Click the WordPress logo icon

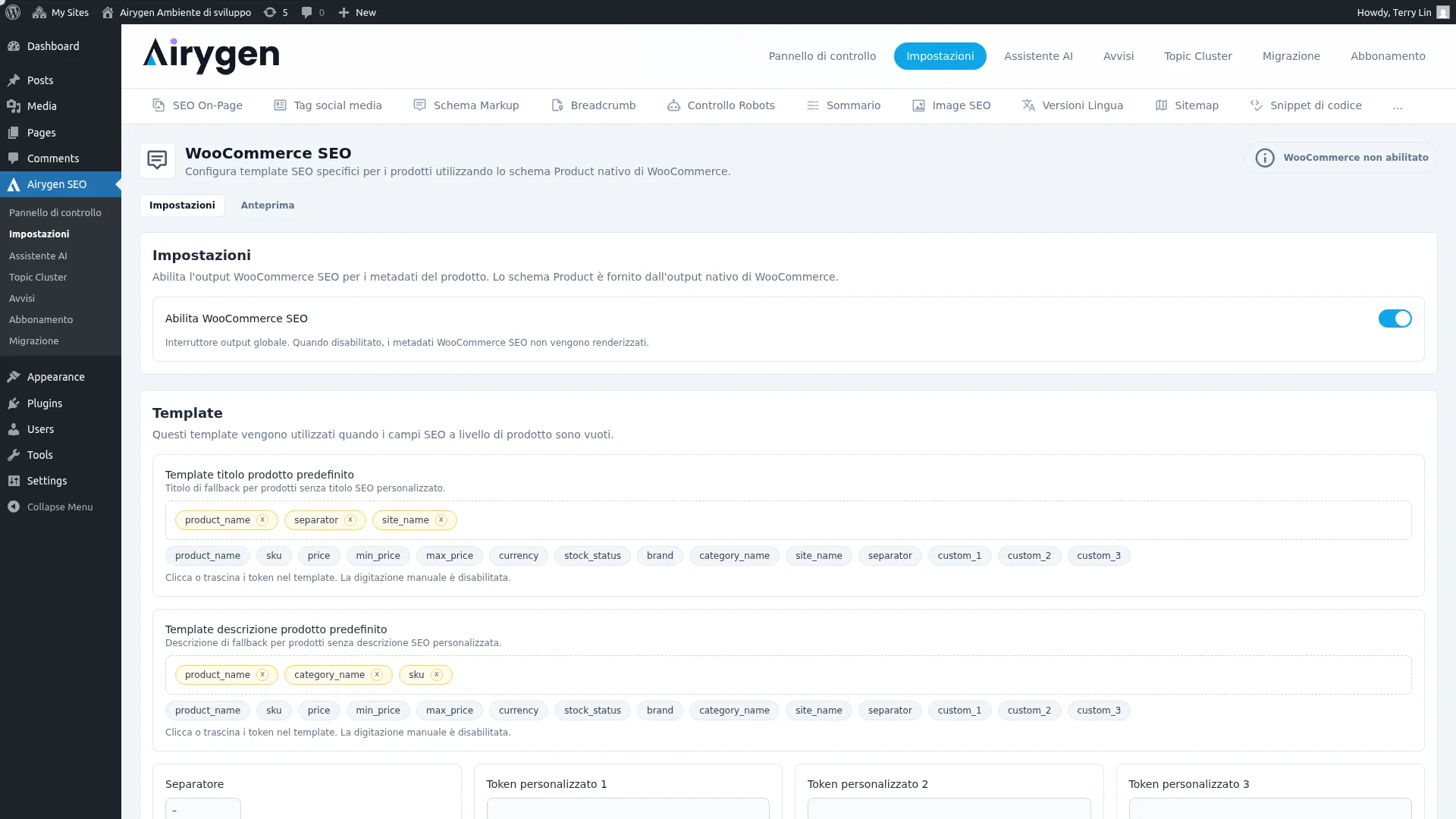[13, 12]
